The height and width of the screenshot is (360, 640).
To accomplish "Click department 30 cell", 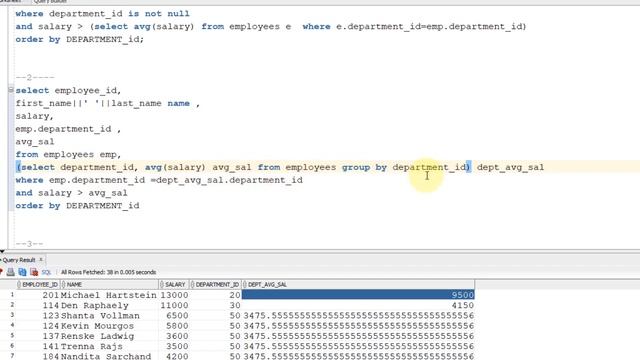I will (x=216, y=305).
